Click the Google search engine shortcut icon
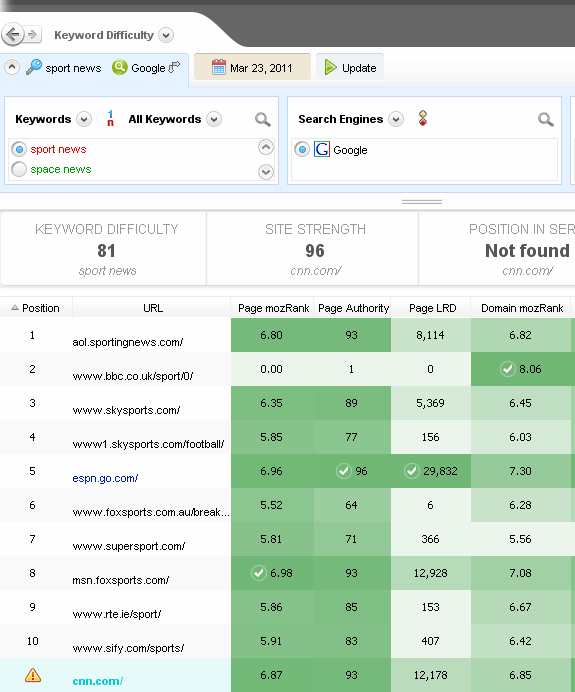The image size is (575, 692). 120,68
